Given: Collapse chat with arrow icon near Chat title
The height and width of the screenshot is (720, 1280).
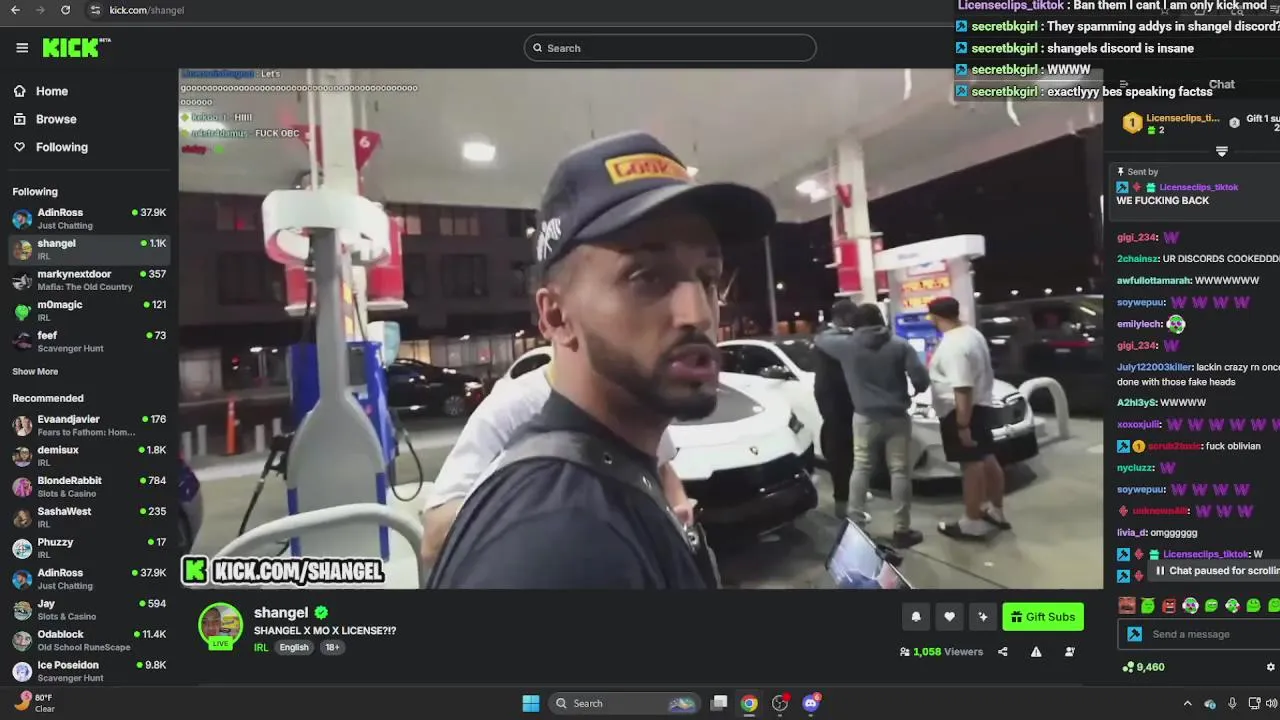Looking at the screenshot, I should tap(1124, 85).
